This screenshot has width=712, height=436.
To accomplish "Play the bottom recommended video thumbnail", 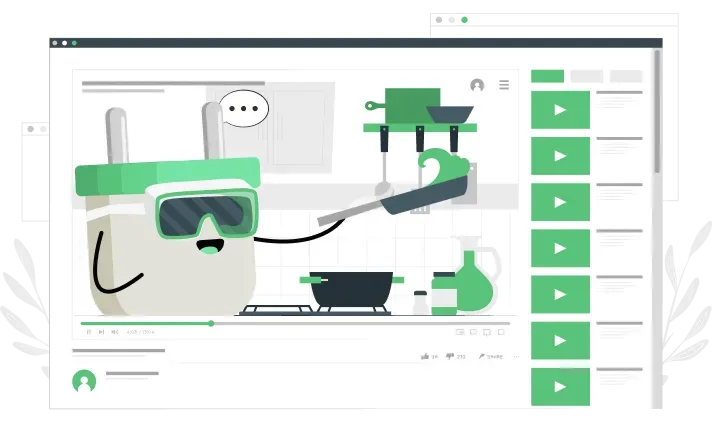I will 560,387.
